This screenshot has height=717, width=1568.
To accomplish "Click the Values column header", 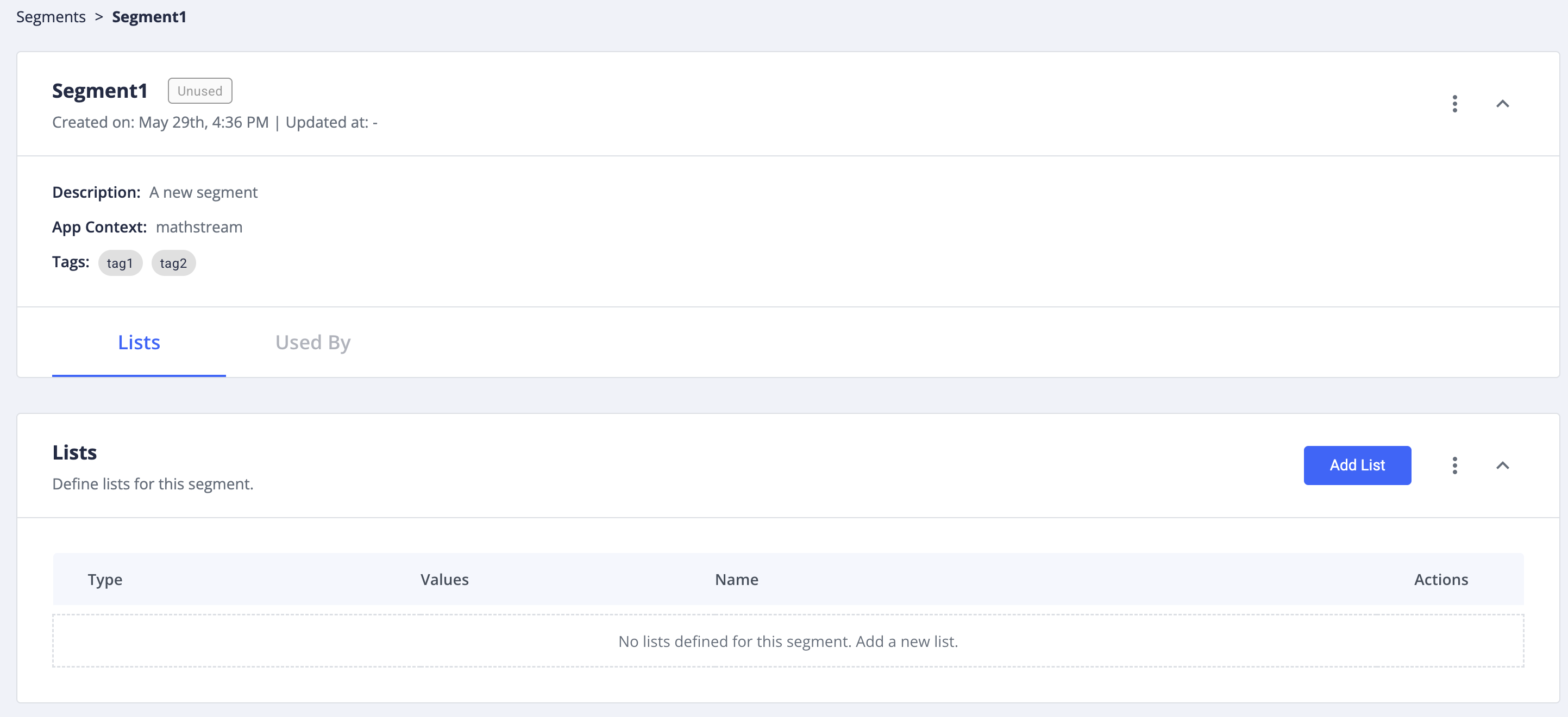I will pos(444,580).
